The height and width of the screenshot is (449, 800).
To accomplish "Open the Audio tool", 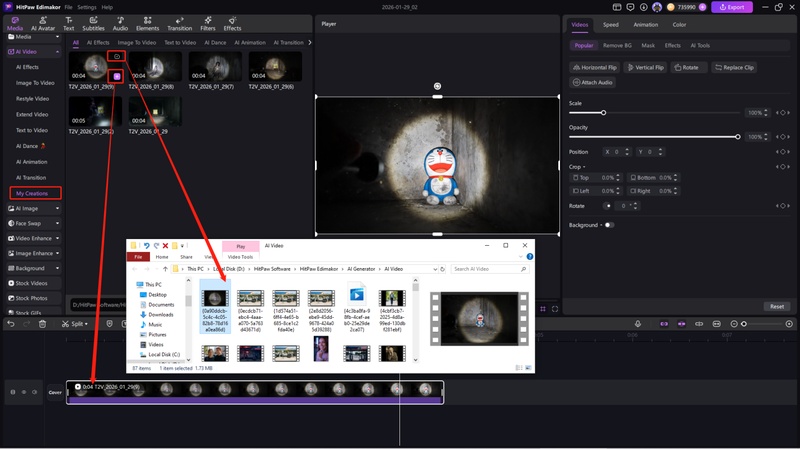I will 120,23.
